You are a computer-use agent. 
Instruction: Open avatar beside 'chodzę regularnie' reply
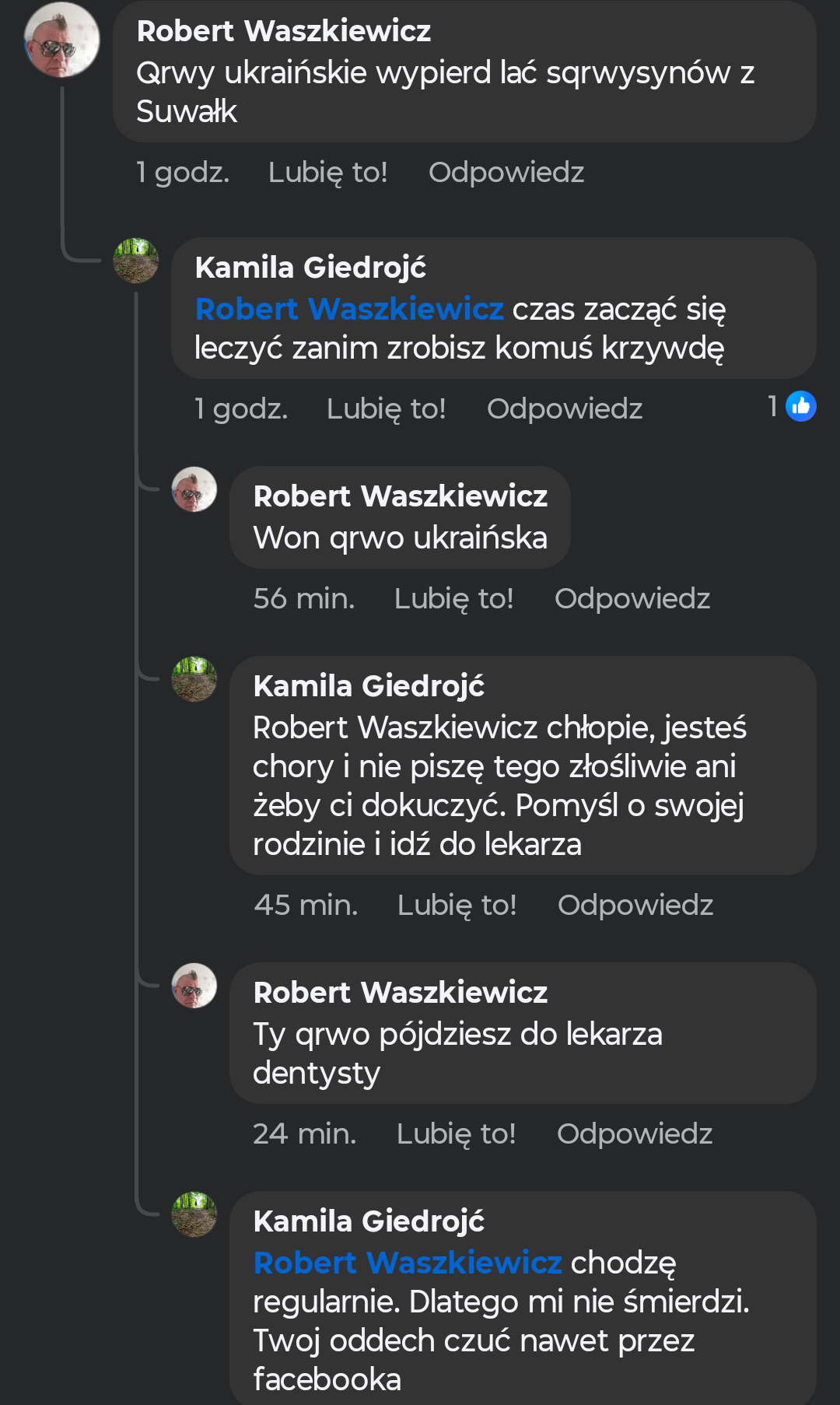tap(194, 1214)
